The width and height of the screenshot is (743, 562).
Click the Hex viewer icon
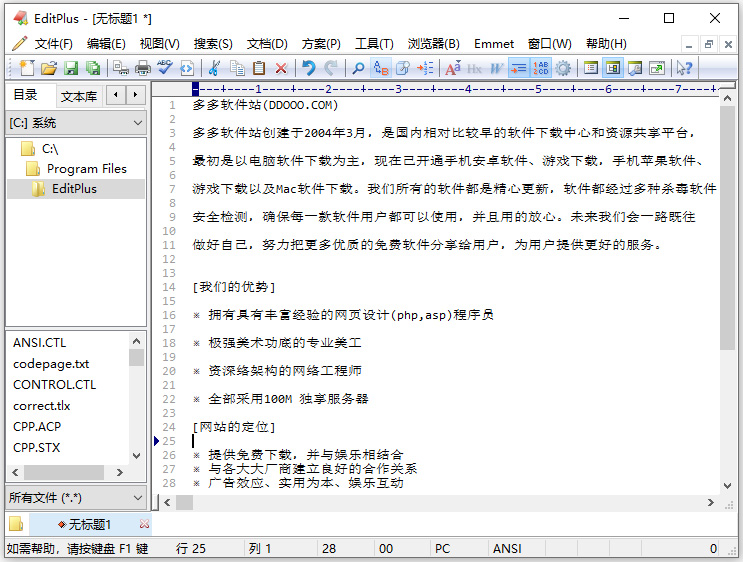[474, 68]
